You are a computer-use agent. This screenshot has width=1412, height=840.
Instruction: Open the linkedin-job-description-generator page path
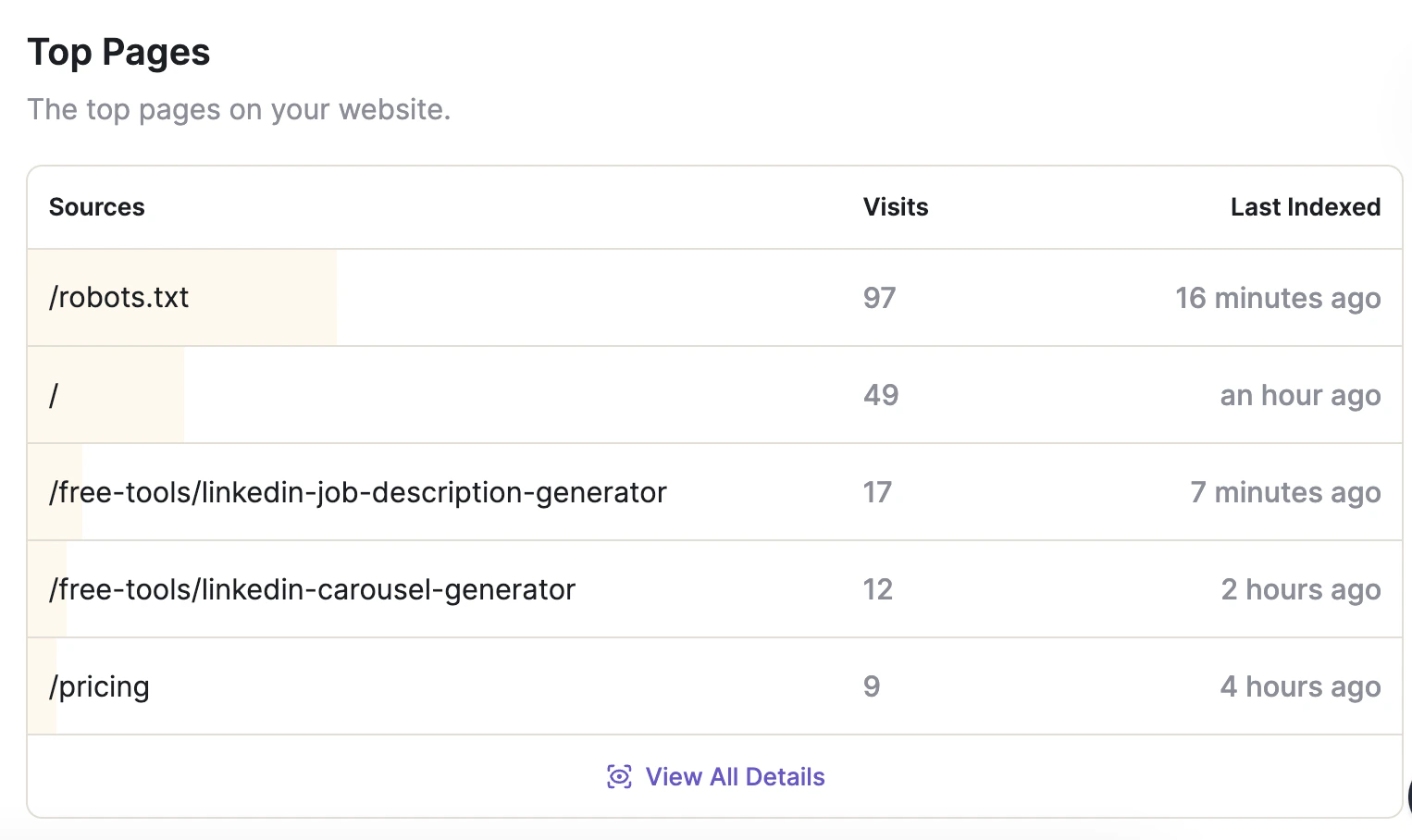(358, 492)
